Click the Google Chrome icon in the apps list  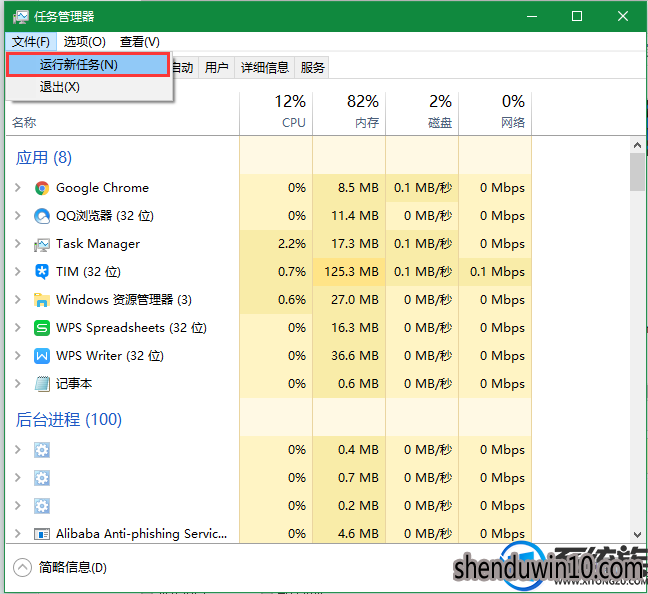click(42, 188)
